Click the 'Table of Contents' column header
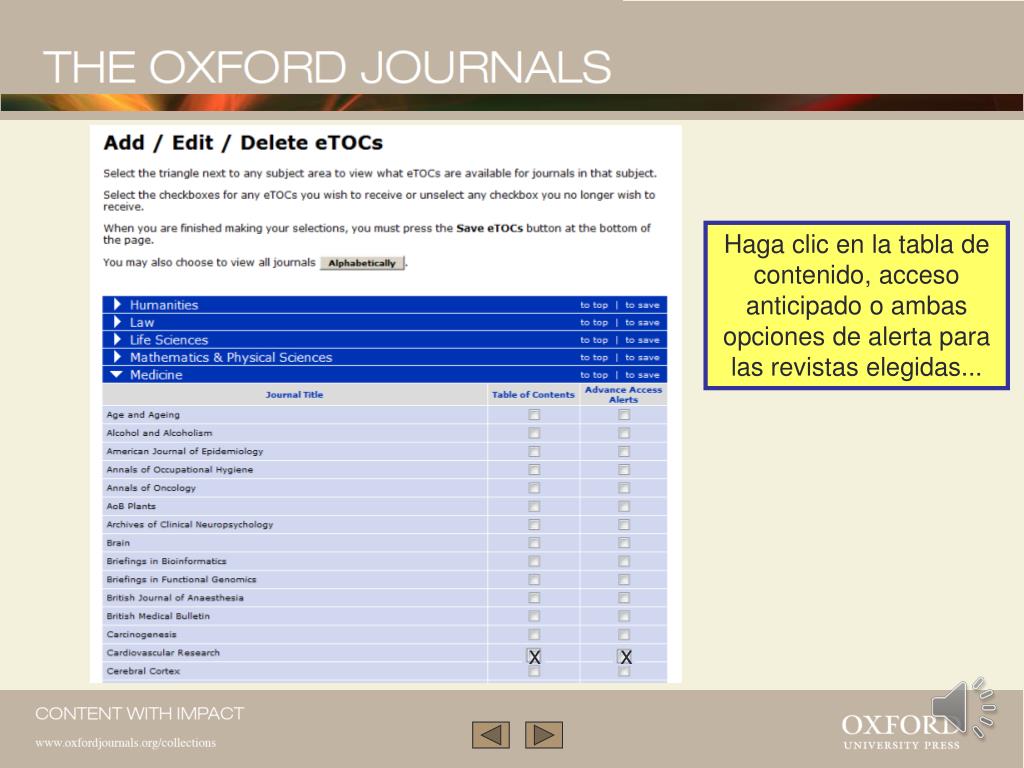This screenshot has height=768, width=1024. click(x=533, y=395)
